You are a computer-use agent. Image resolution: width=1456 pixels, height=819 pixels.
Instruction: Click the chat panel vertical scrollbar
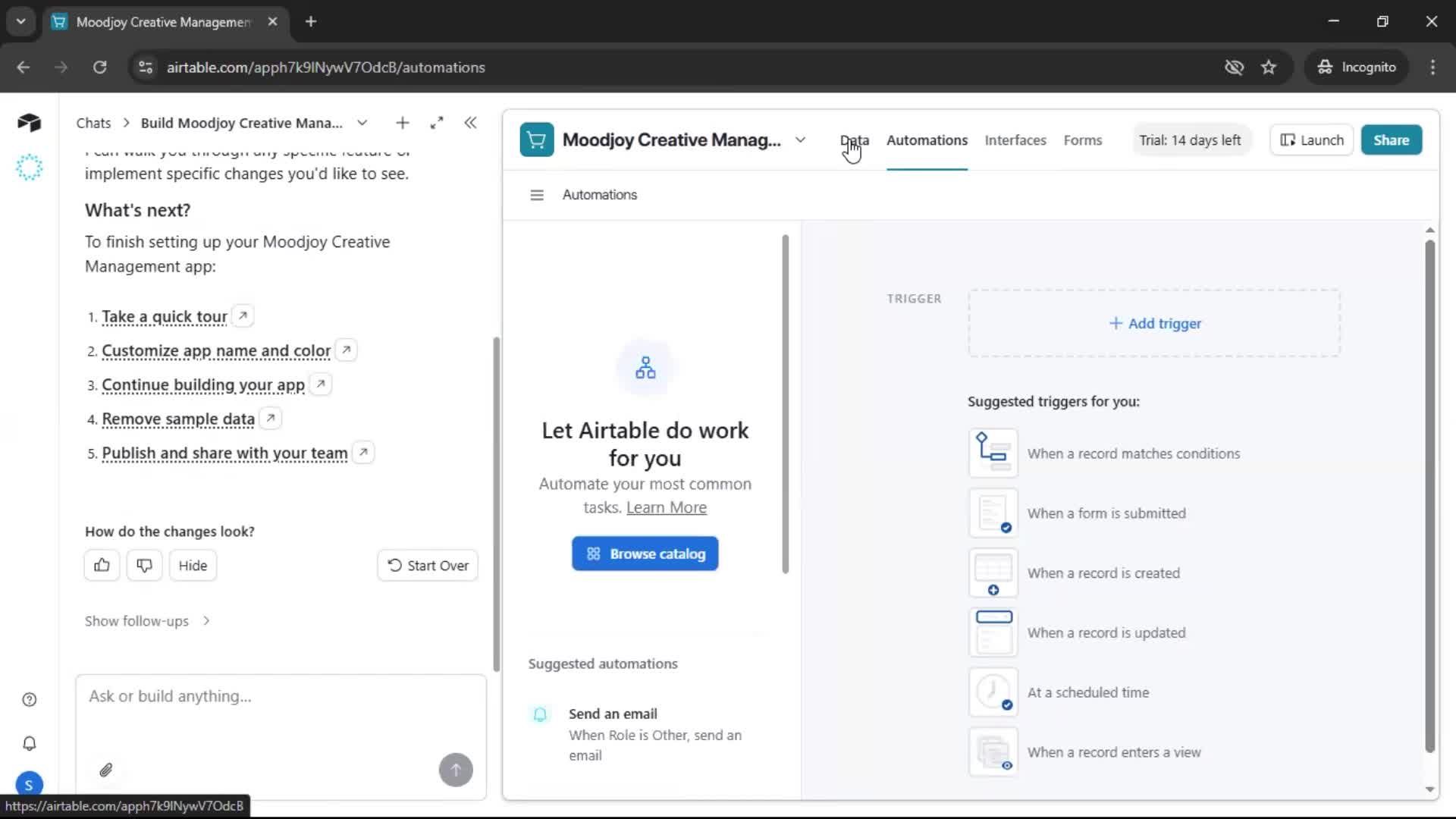(x=496, y=504)
